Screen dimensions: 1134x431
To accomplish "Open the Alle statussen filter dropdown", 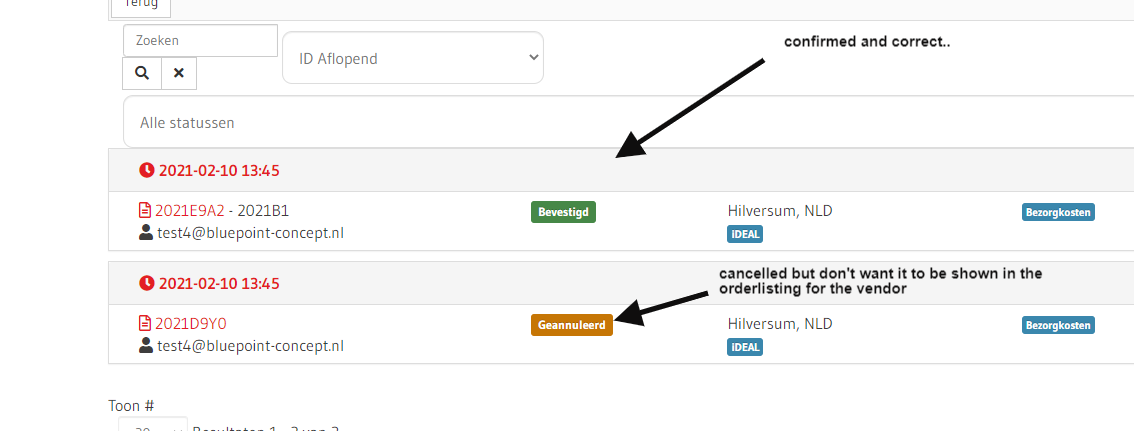I will (x=628, y=123).
